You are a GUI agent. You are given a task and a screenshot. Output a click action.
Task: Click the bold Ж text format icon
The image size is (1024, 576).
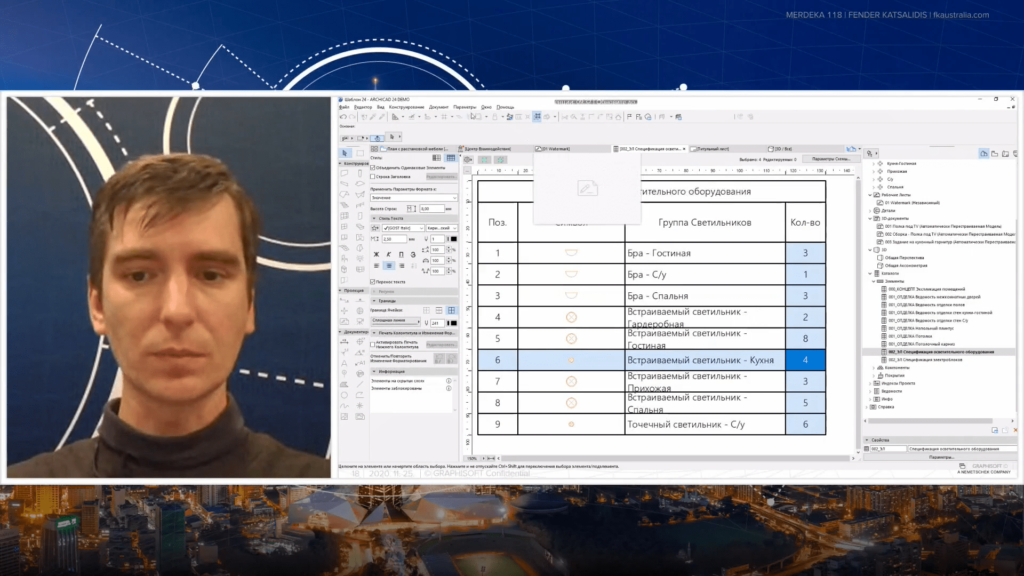[377, 254]
